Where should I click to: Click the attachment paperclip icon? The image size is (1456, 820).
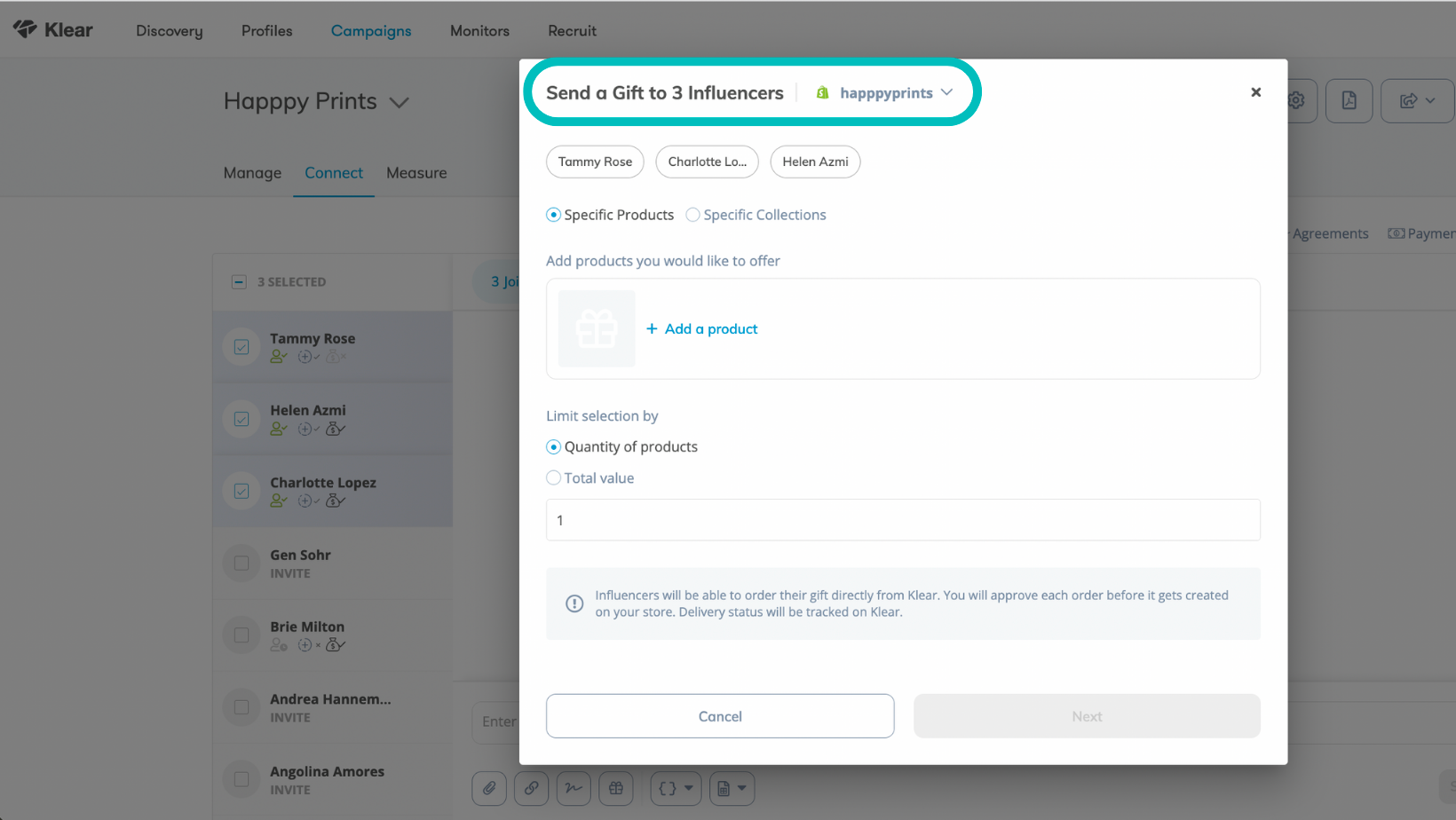(x=489, y=788)
